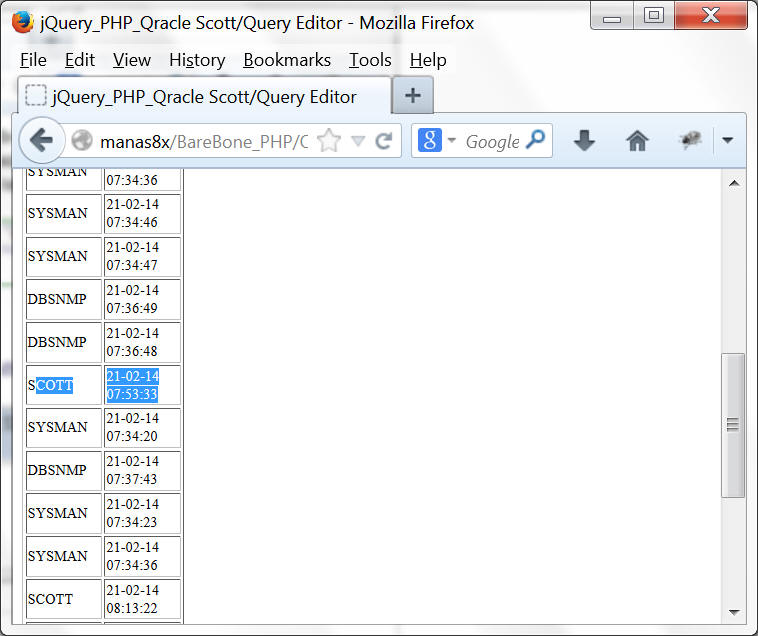Open the View menu

[x=132, y=60]
